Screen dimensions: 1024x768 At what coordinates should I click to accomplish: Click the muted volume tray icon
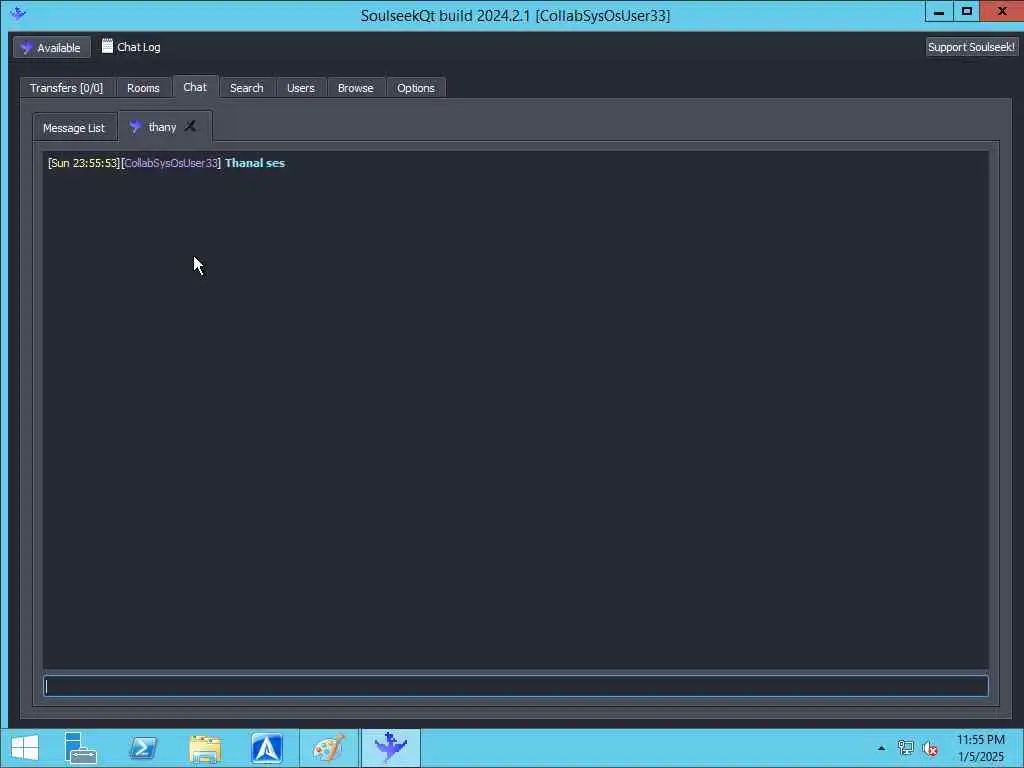[x=931, y=748]
